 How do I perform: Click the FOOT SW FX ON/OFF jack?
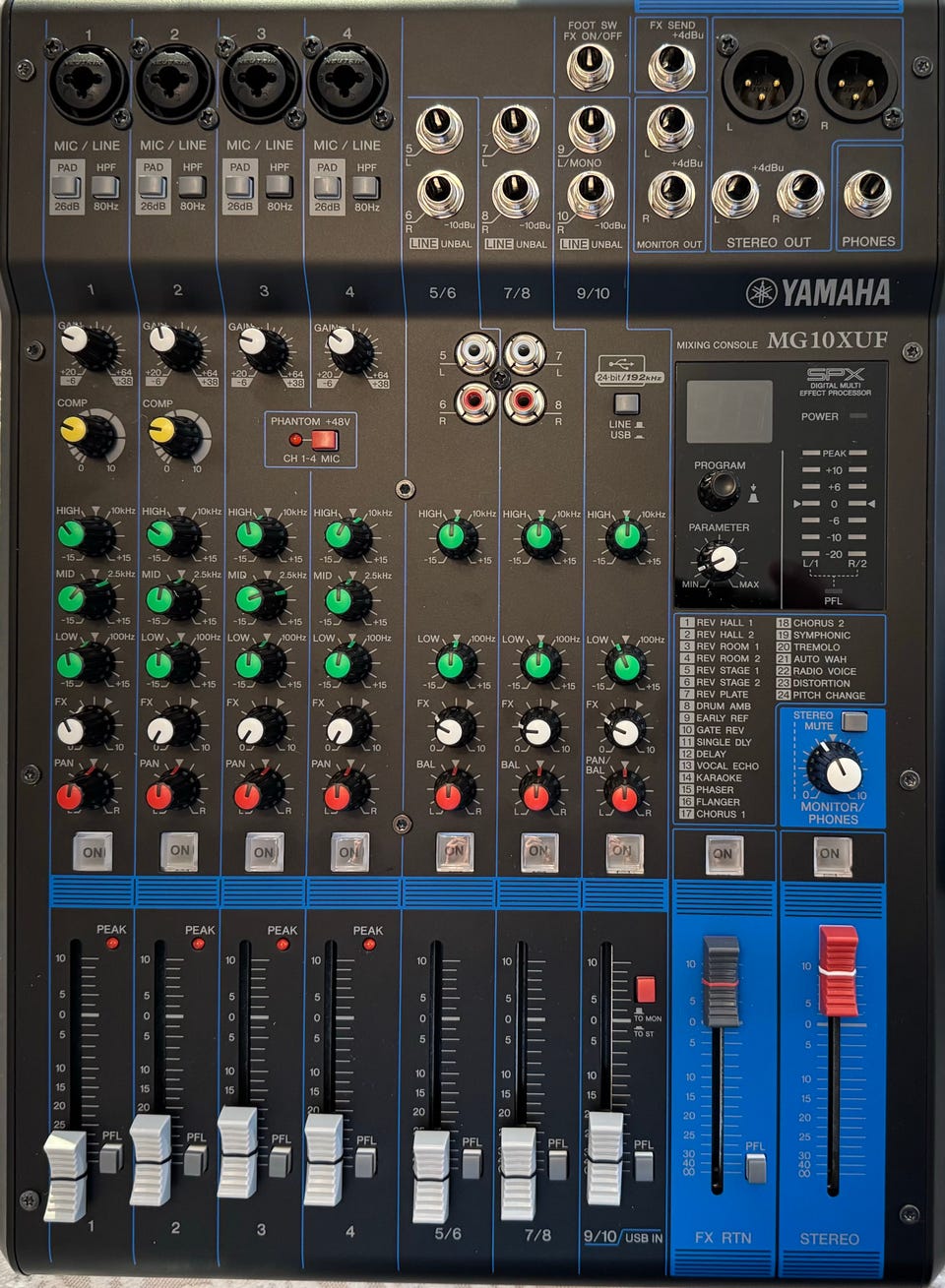click(590, 67)
